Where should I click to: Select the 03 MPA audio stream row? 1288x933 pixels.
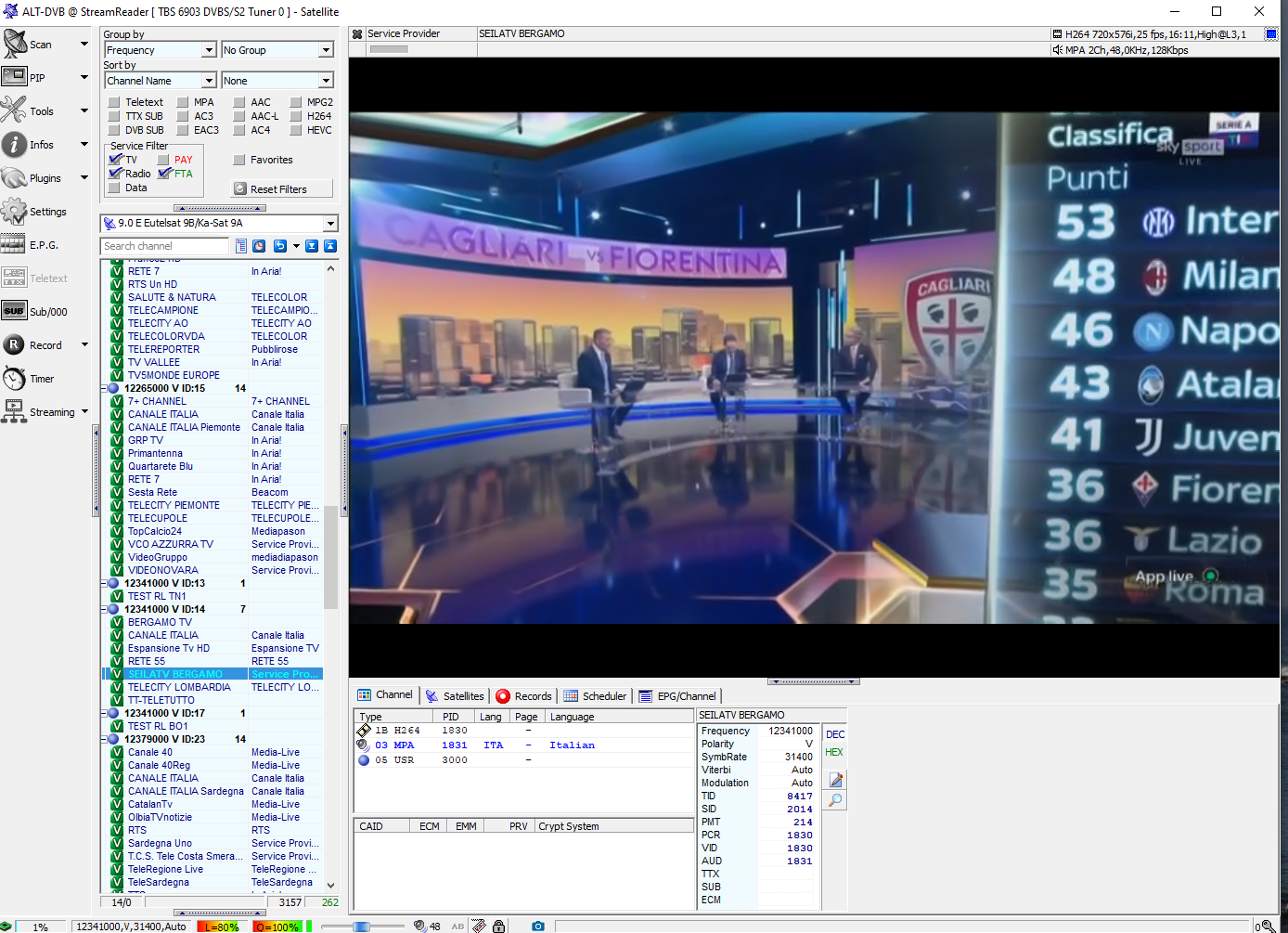pos(524,745)
